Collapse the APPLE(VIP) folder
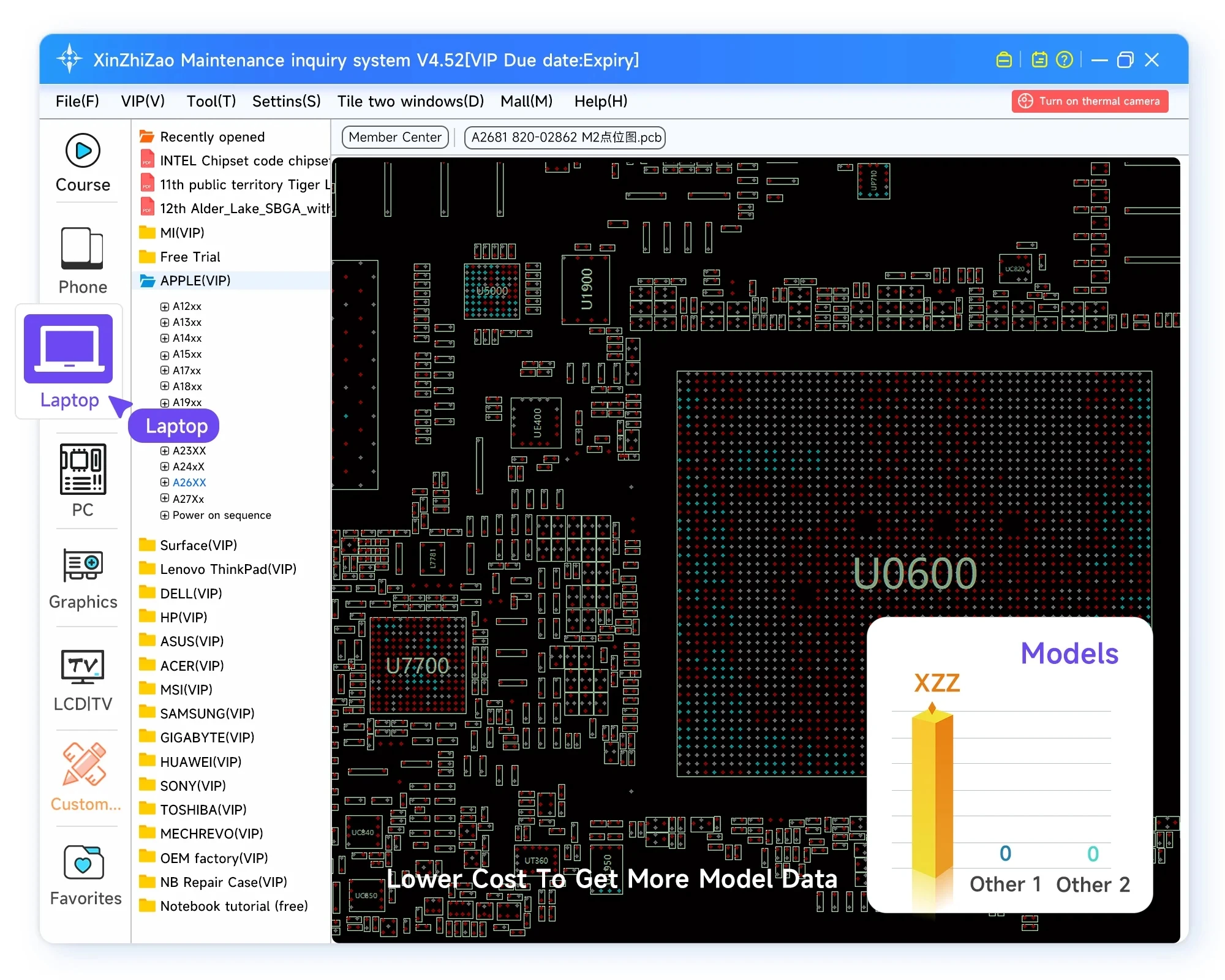 pos(195,281)
